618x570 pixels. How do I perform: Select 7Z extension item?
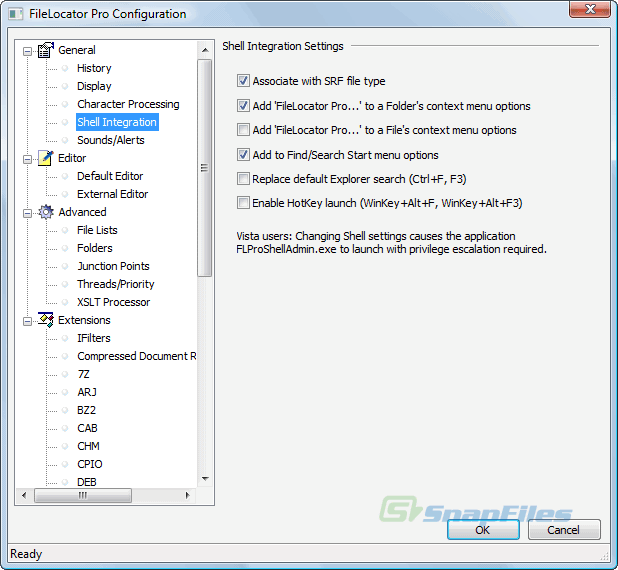tap(84, 374)
